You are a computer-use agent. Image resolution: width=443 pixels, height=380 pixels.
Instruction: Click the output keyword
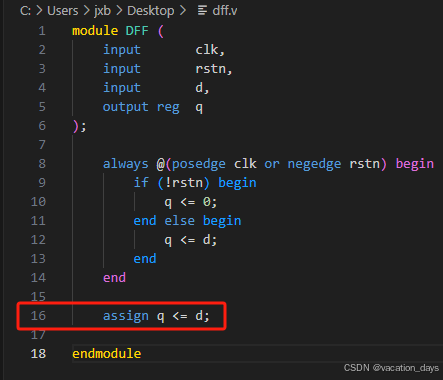(x=126, y=107)
